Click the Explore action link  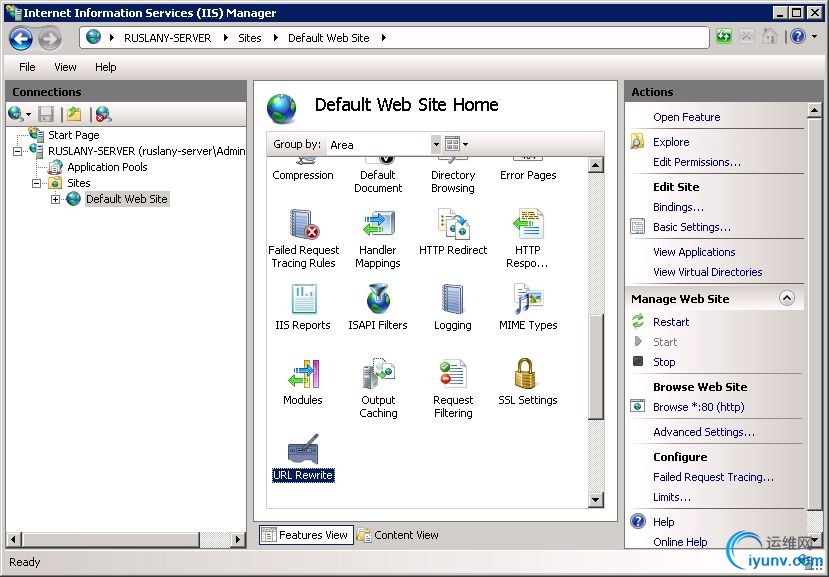(671, 142)
